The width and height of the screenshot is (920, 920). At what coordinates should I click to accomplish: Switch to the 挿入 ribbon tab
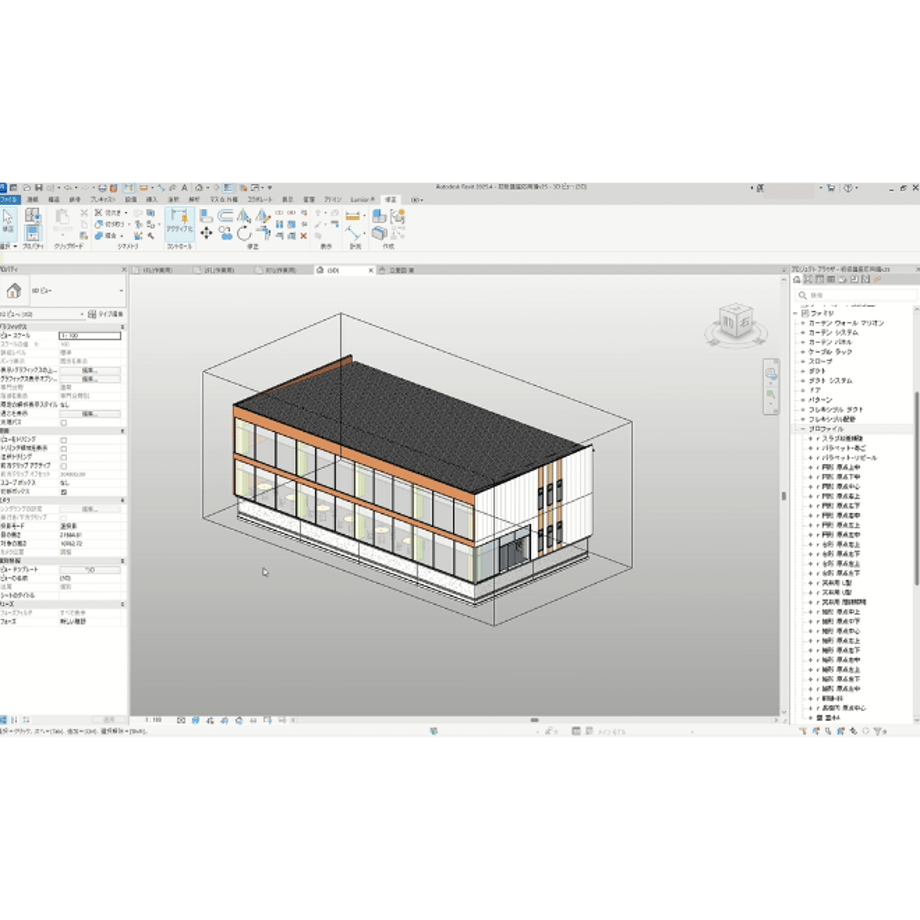[x=151, y=199]
